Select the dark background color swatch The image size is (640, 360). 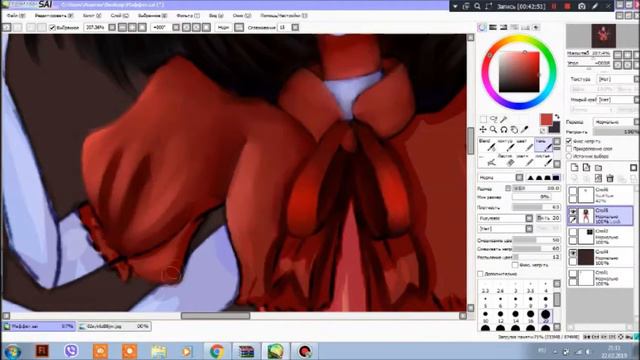click(555, 128)
